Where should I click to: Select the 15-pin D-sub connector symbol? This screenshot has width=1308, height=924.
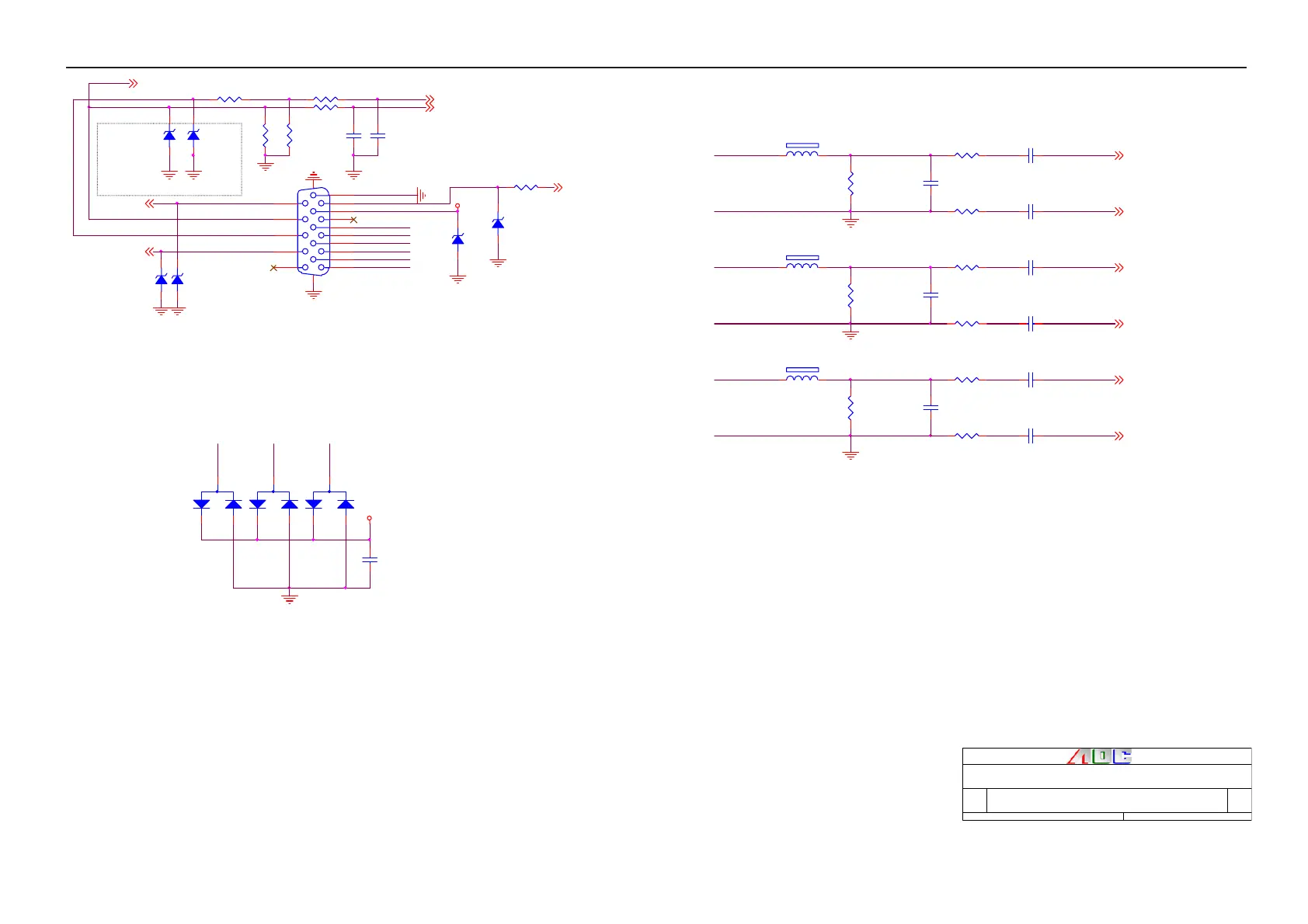coord(314,231)
